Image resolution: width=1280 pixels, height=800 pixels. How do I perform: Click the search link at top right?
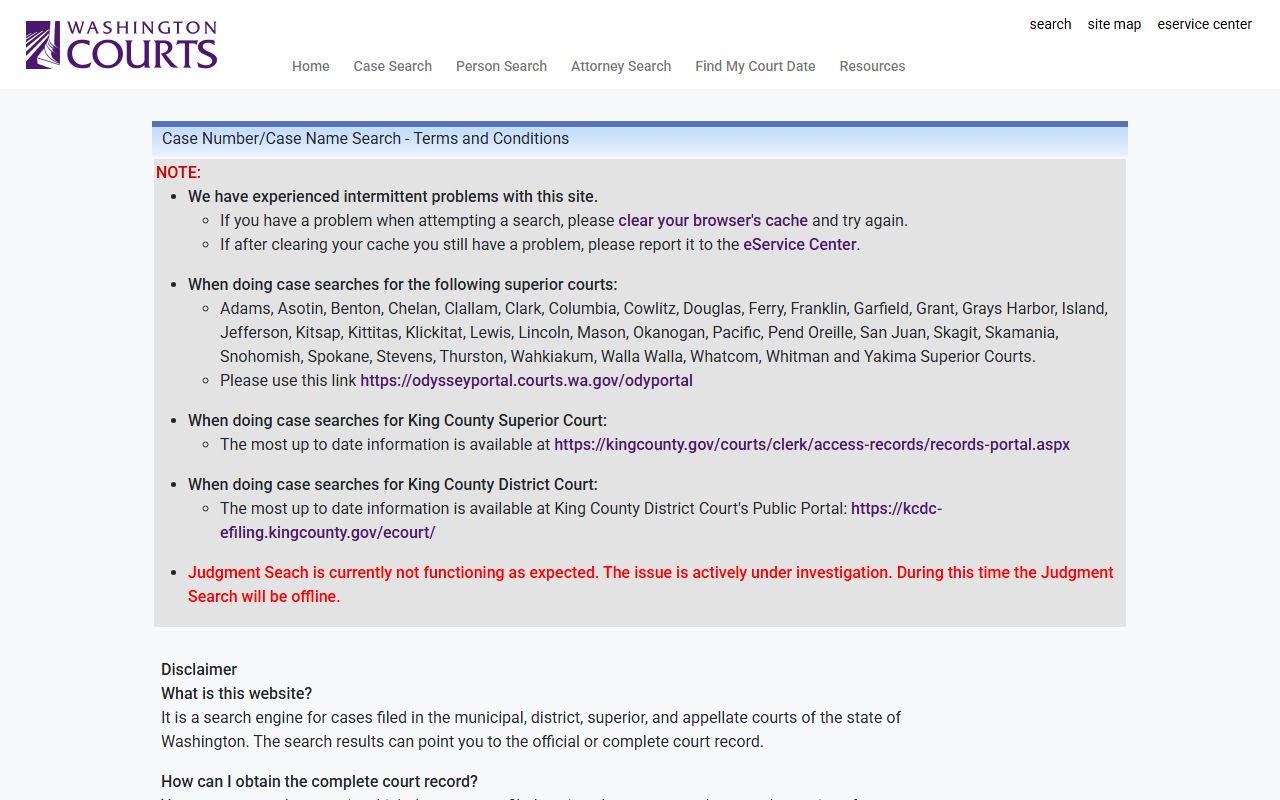coord(1050,24)
